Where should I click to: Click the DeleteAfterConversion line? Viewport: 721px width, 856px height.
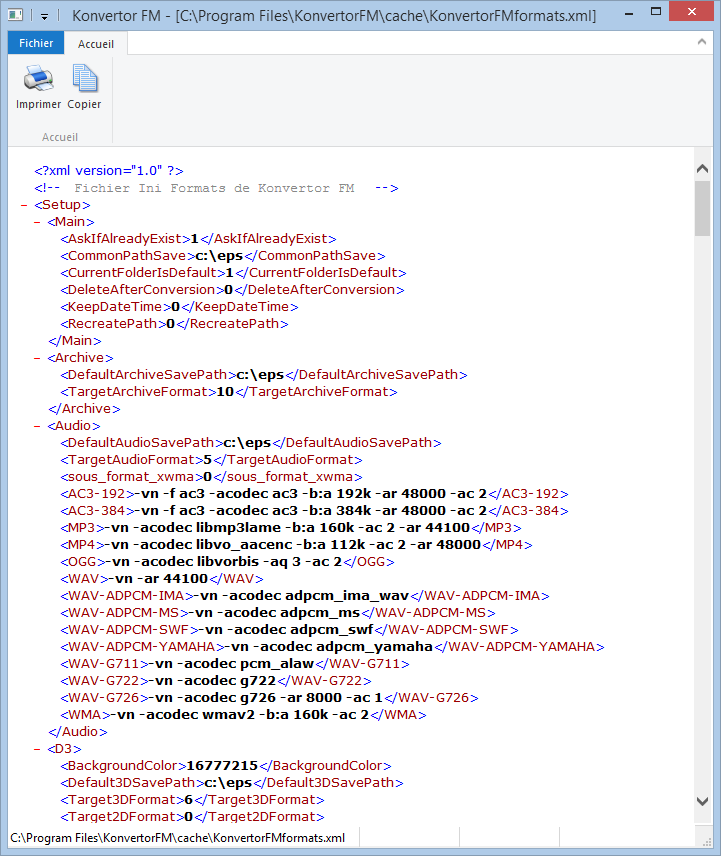[x=232, y=290]
